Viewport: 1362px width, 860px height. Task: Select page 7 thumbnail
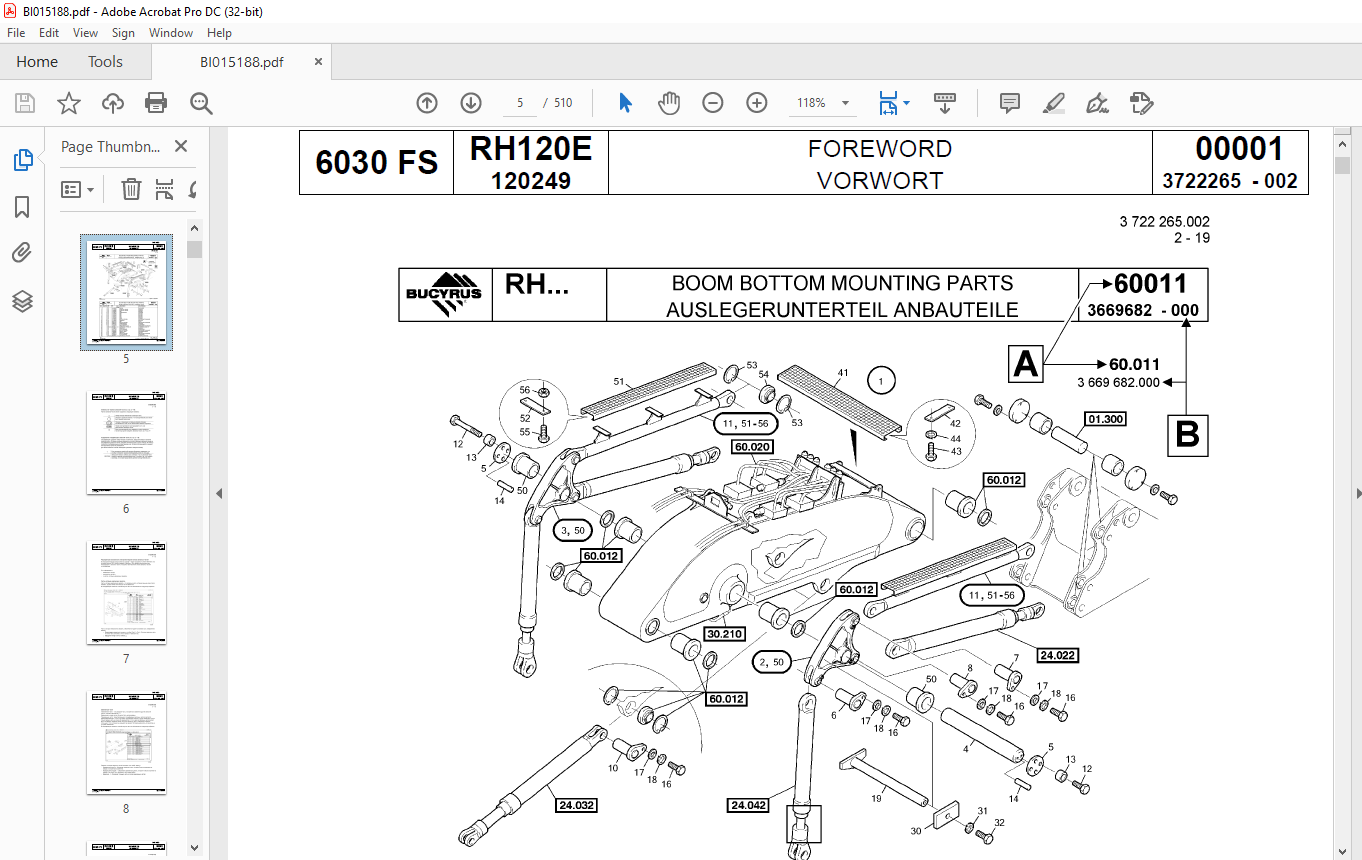tap(126, 594)
